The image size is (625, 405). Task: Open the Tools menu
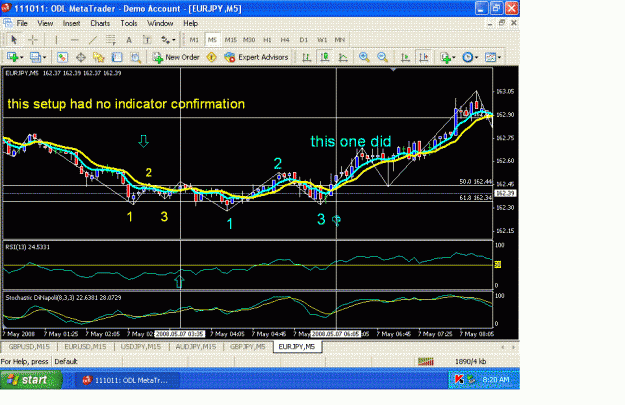[129, 23]
